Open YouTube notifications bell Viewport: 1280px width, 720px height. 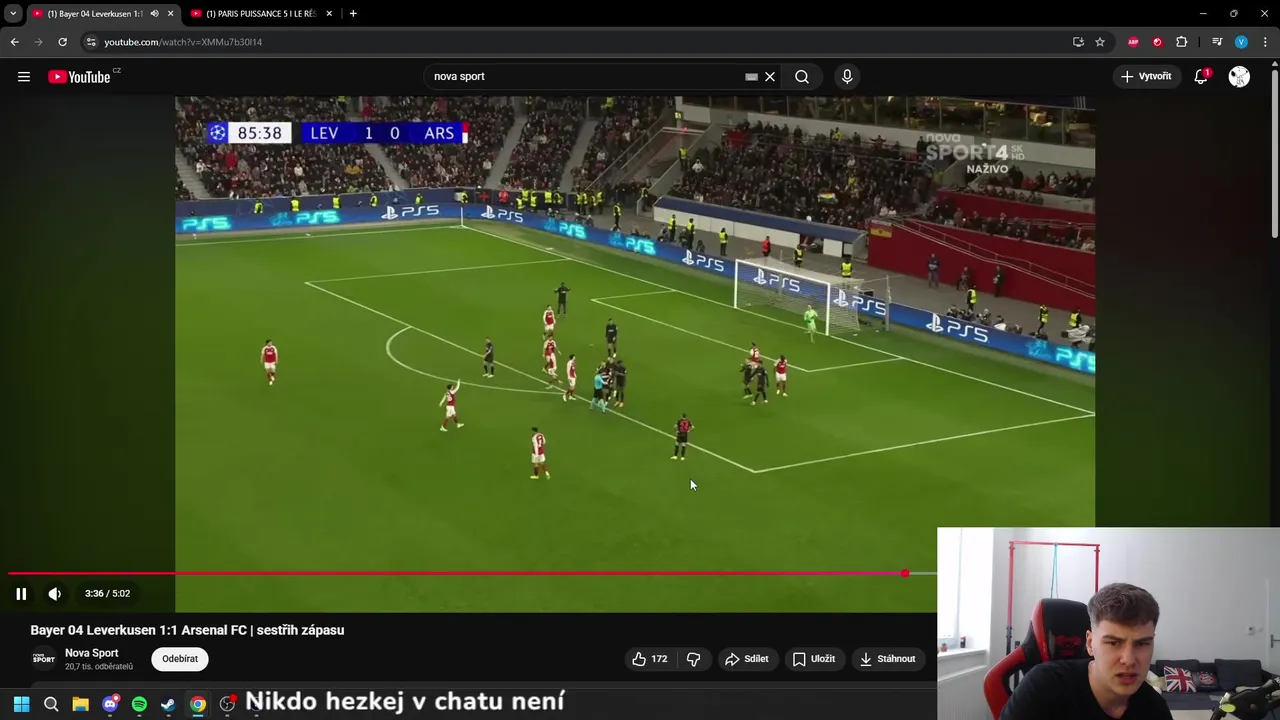1201,77
